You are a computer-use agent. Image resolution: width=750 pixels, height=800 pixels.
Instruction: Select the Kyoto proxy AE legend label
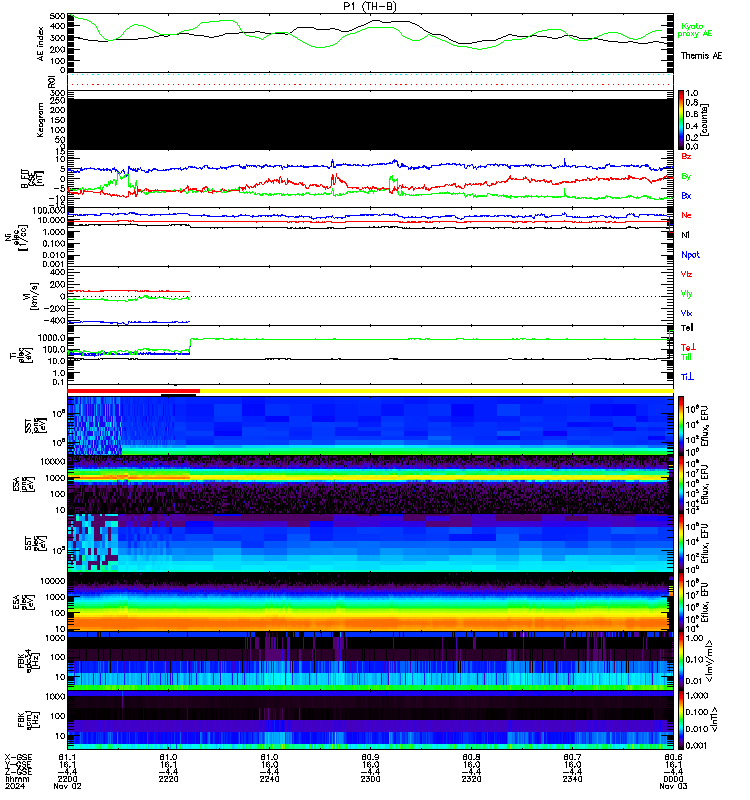pyautogui.click(x=694, y=30)
